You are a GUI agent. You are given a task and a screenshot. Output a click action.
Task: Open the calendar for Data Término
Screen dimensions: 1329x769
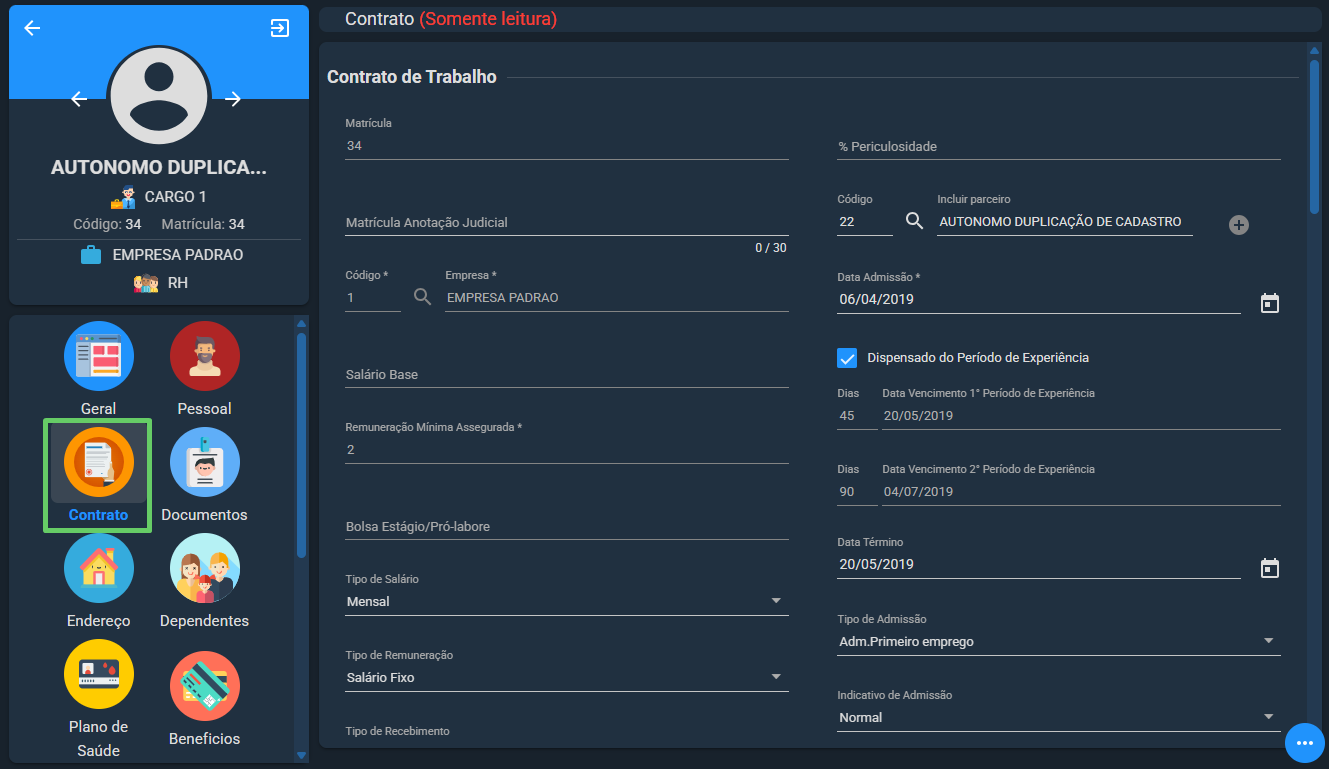(1270, 568)
